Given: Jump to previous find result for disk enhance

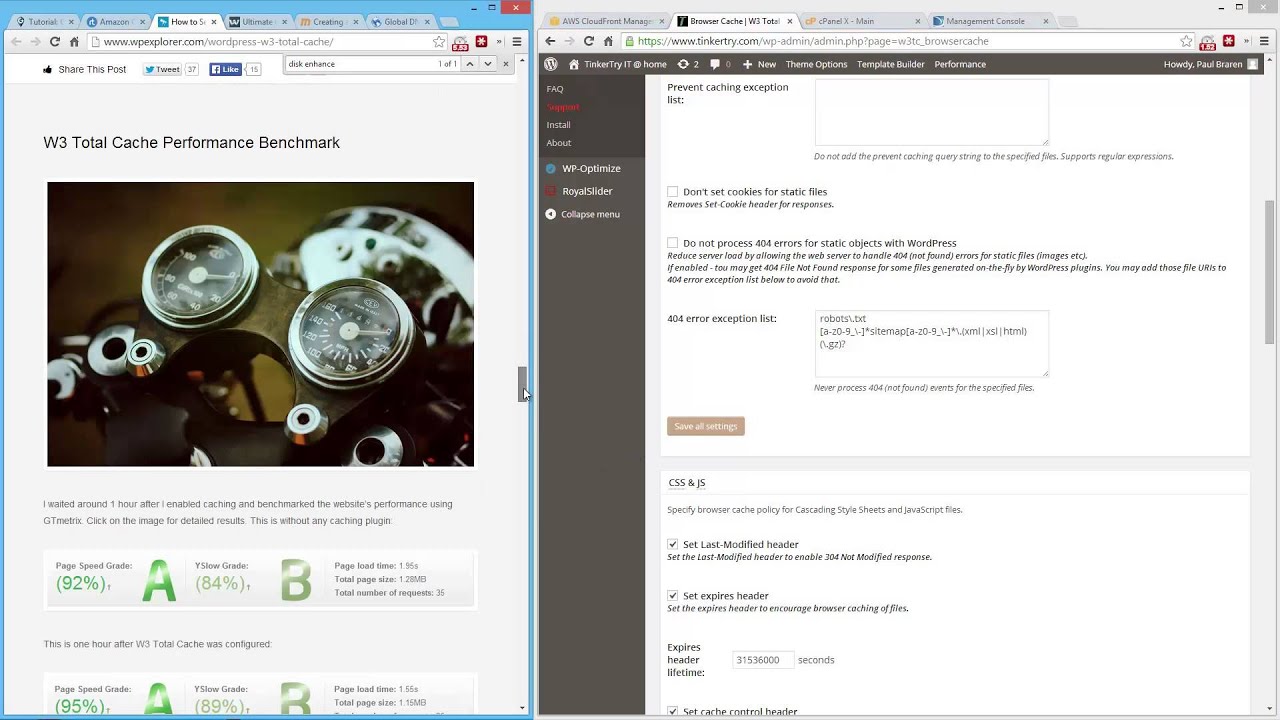Looking at the screenshot, I should 469,64.
